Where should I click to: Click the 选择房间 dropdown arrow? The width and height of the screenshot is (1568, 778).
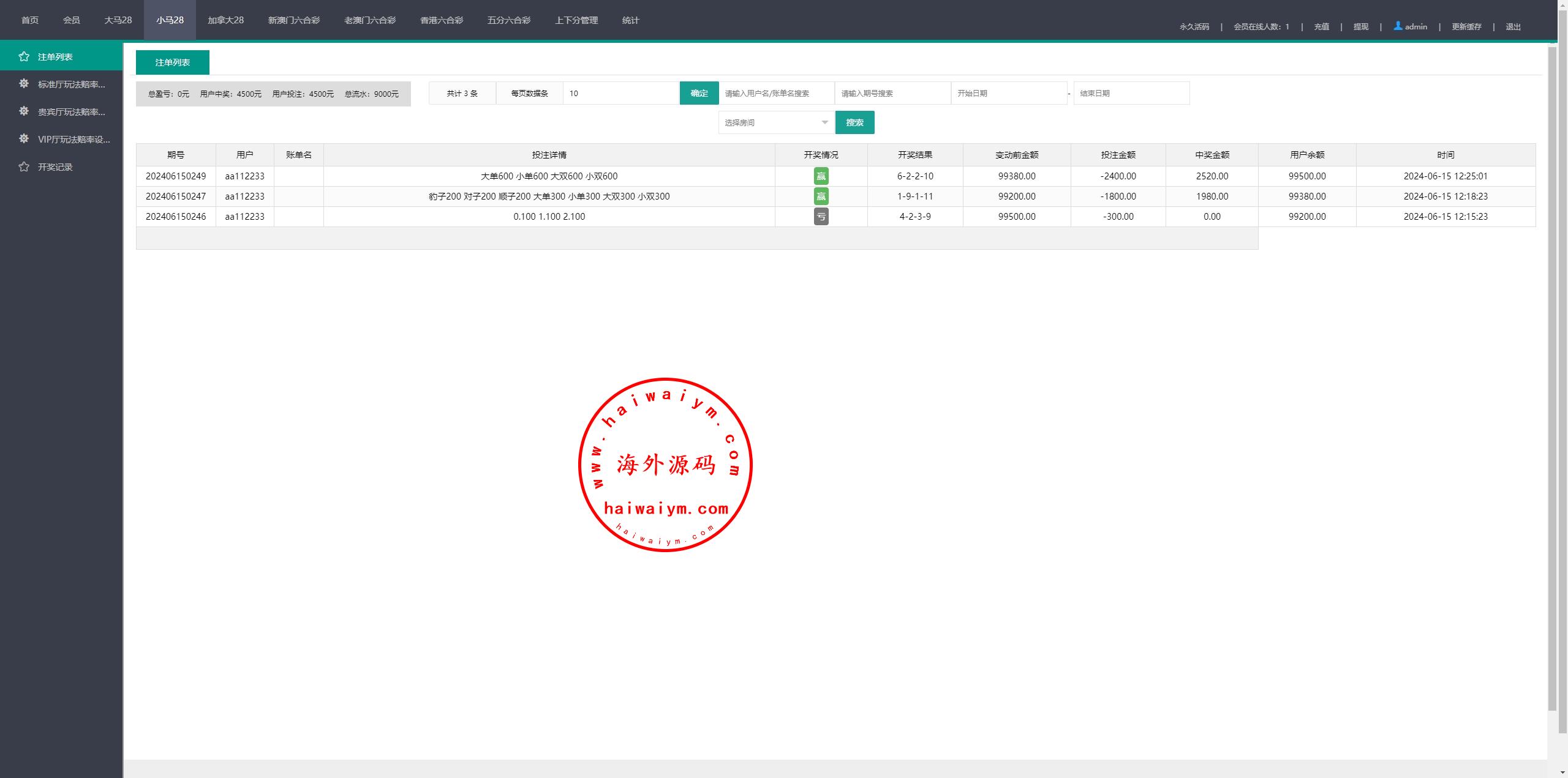pyautogui.click(x=824, y=122)
